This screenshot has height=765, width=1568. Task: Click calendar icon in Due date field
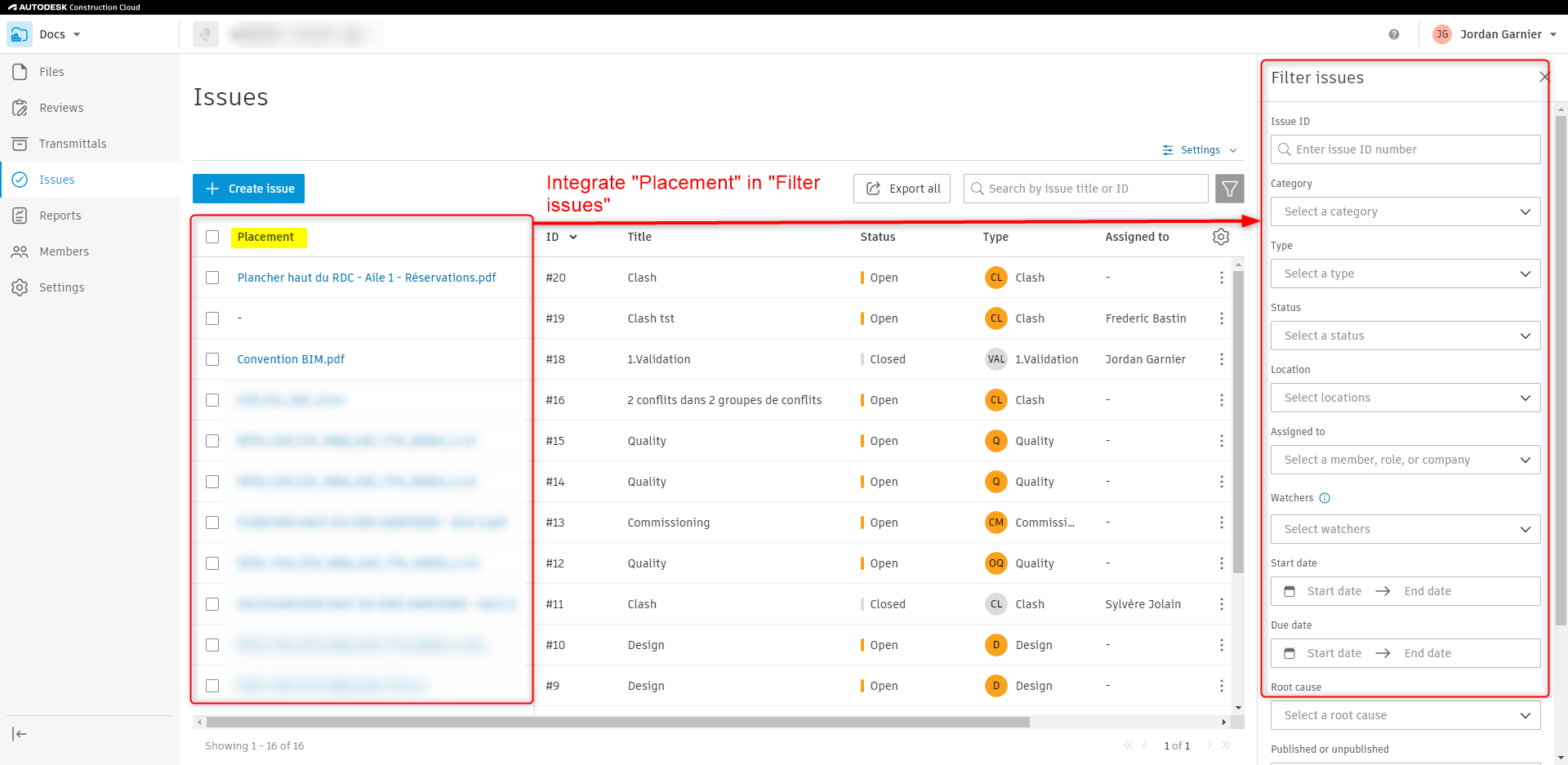pyautogui.click(x=1290, y=653)
